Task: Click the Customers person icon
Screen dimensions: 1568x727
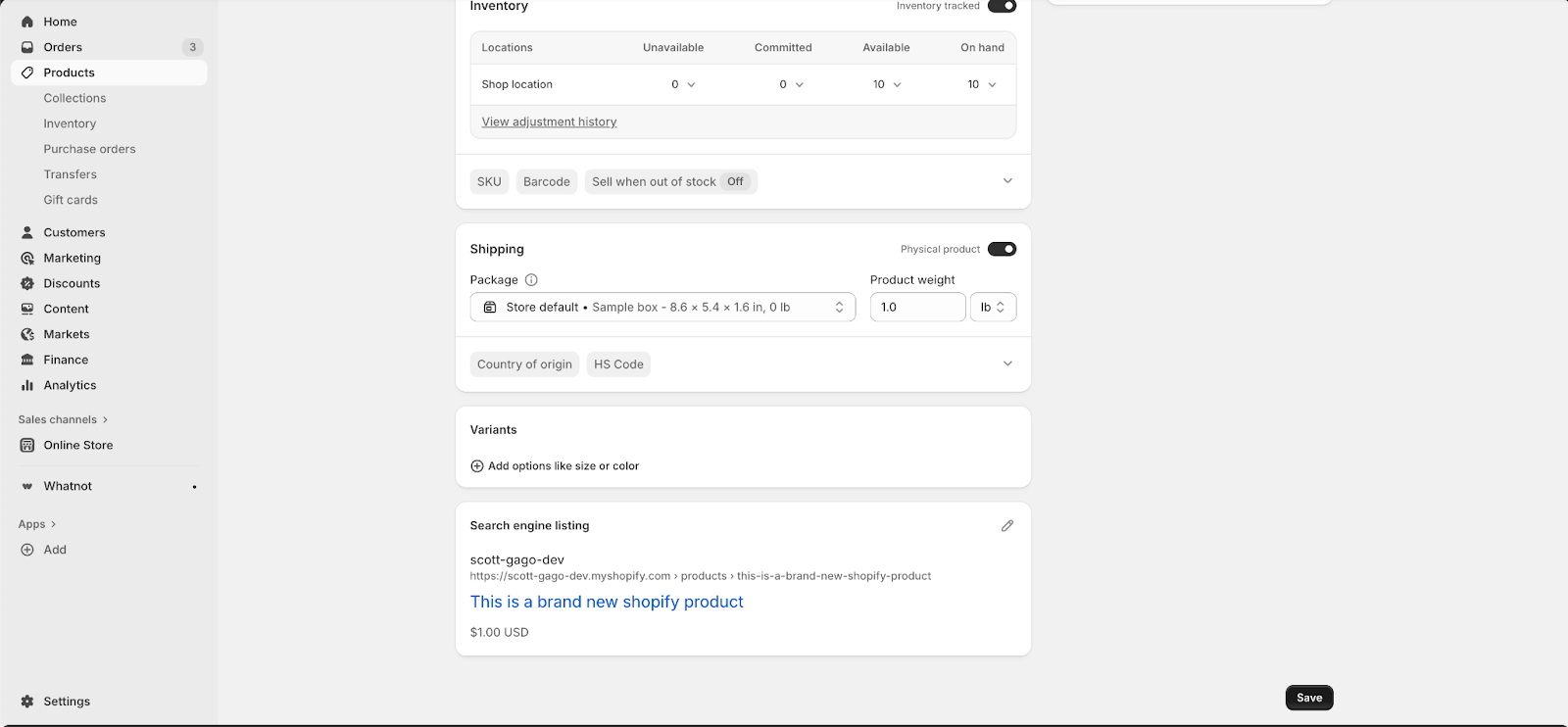Action: [x=27, y=232]
